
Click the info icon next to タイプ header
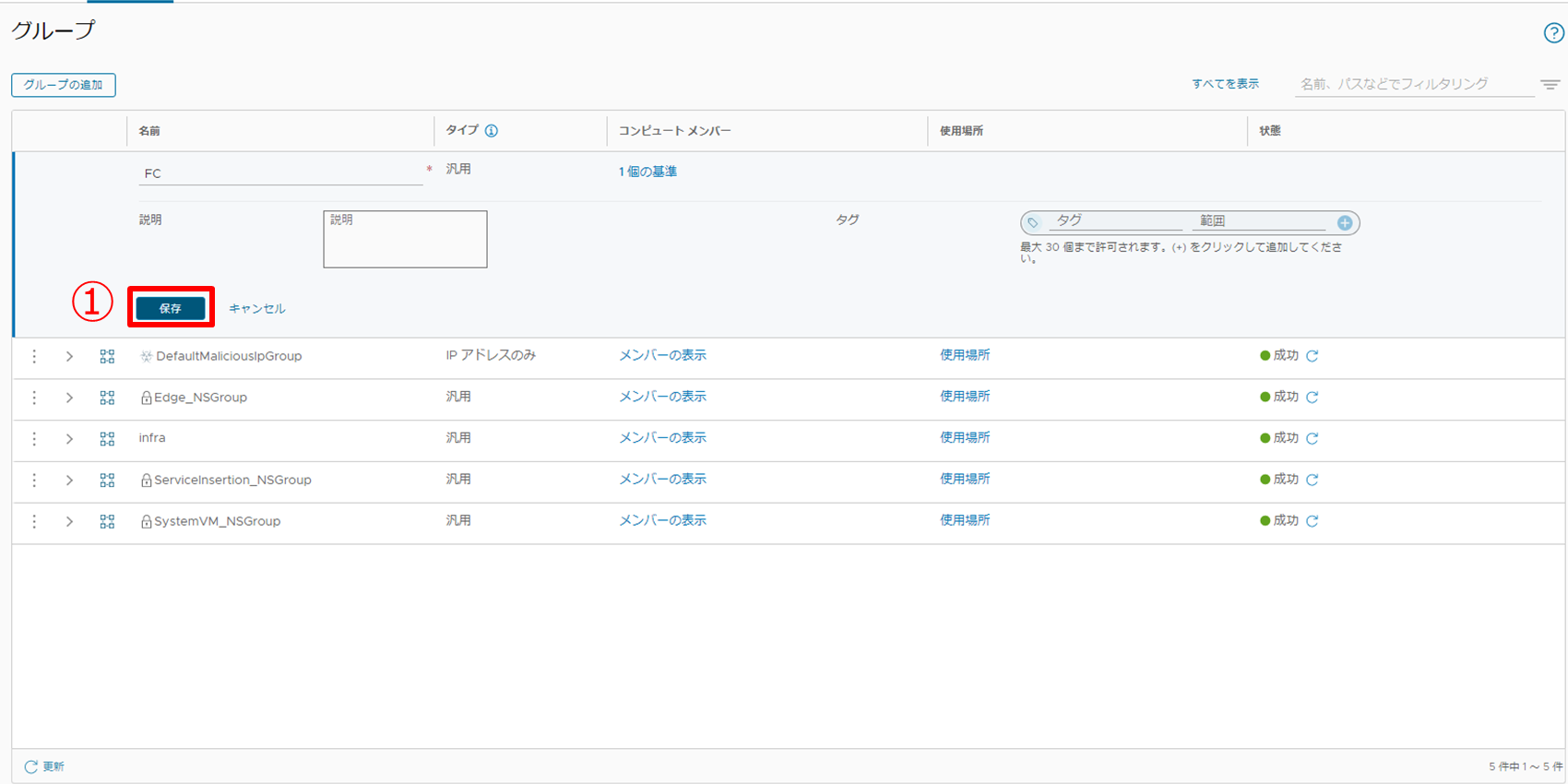pos(492,131)
